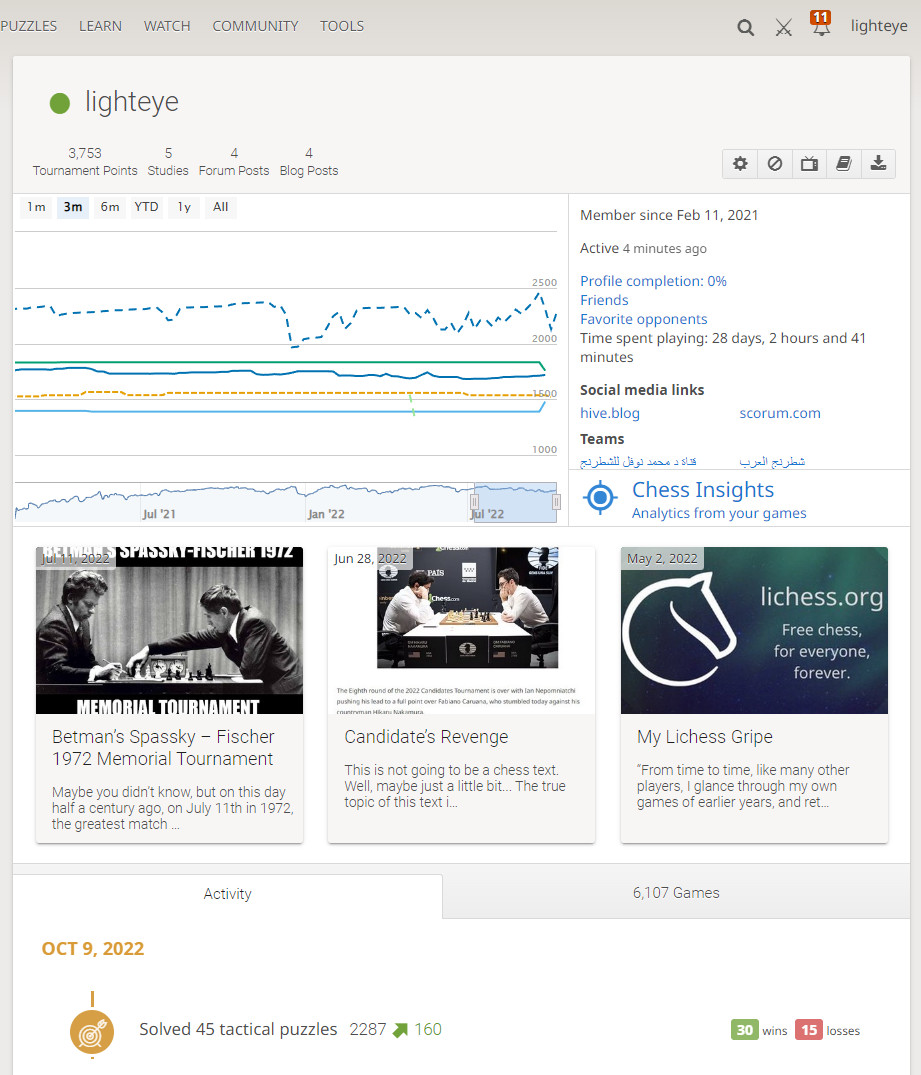Open the Chess Insights heading link
The width and height of the screenshot is (921, 1075).
[703, 490]
